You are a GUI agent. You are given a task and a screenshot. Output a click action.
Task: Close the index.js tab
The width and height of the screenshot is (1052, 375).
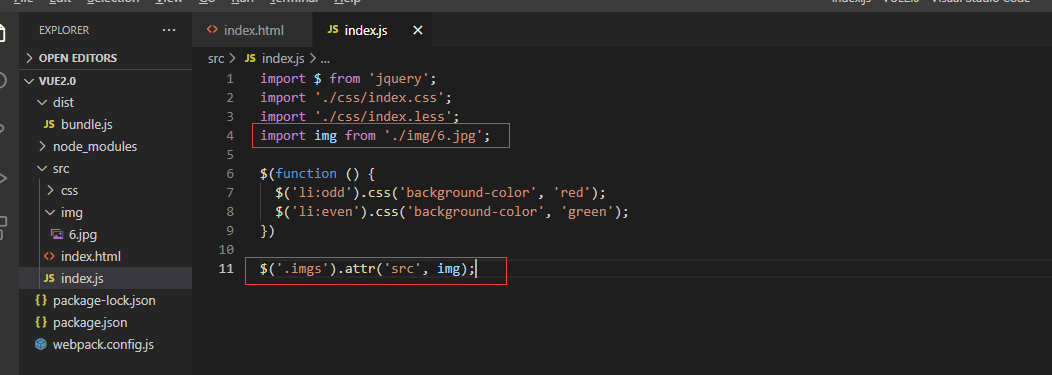pyautogui.click(x=417, y=30)
